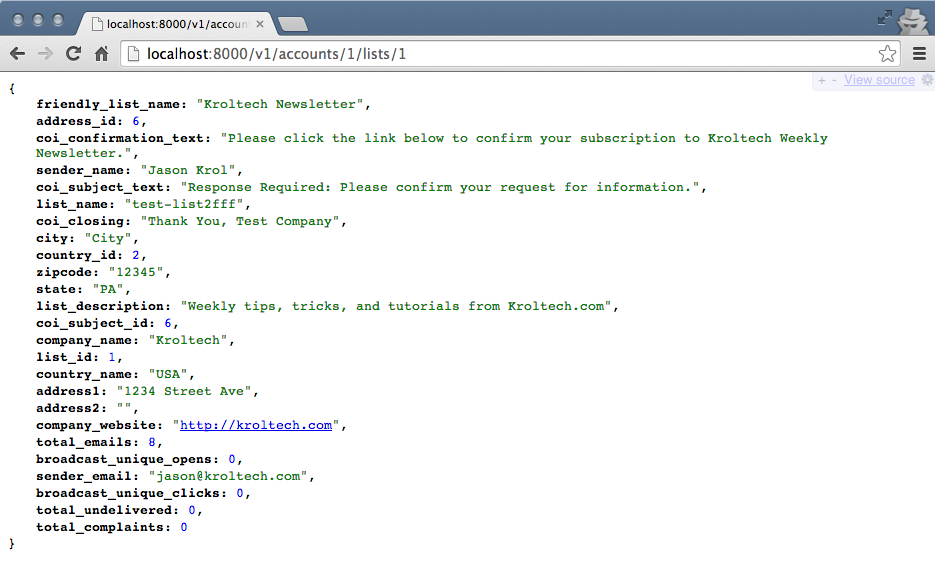The height and width of the screenshot is (567, 935).
Task: Click the zipcode value "12345"
Action: (136, 272)
